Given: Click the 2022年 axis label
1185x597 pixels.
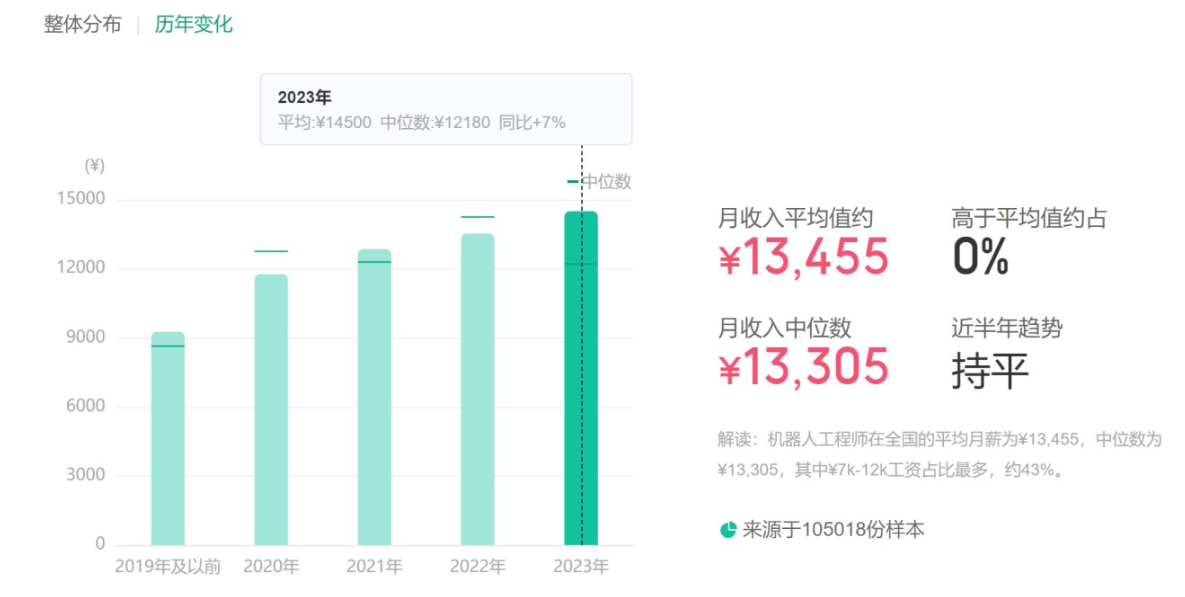Looking at the screenshot, I should (x=478, y=567).
